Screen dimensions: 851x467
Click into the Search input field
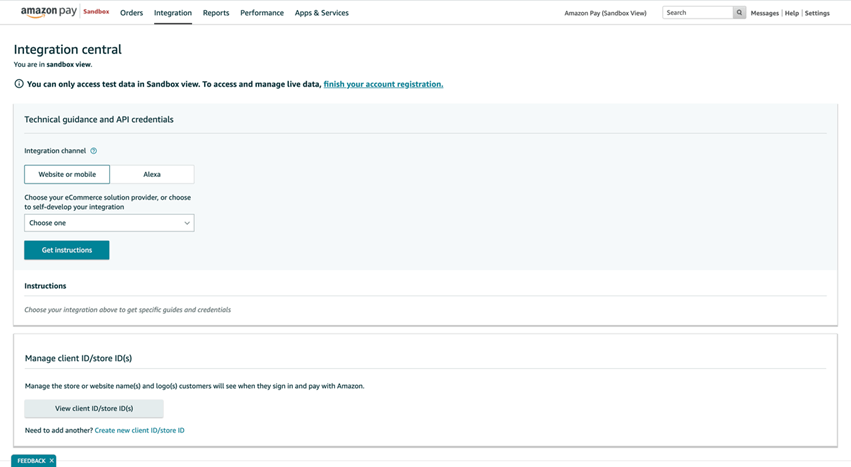tap(698, 12)
